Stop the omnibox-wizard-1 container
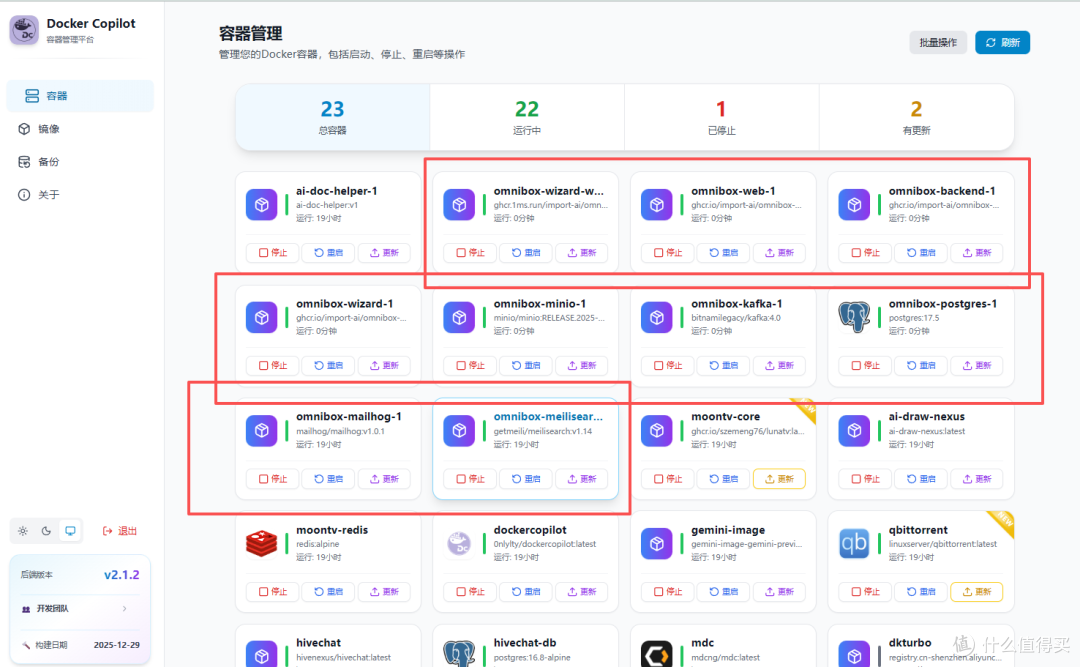 point(272,365)
